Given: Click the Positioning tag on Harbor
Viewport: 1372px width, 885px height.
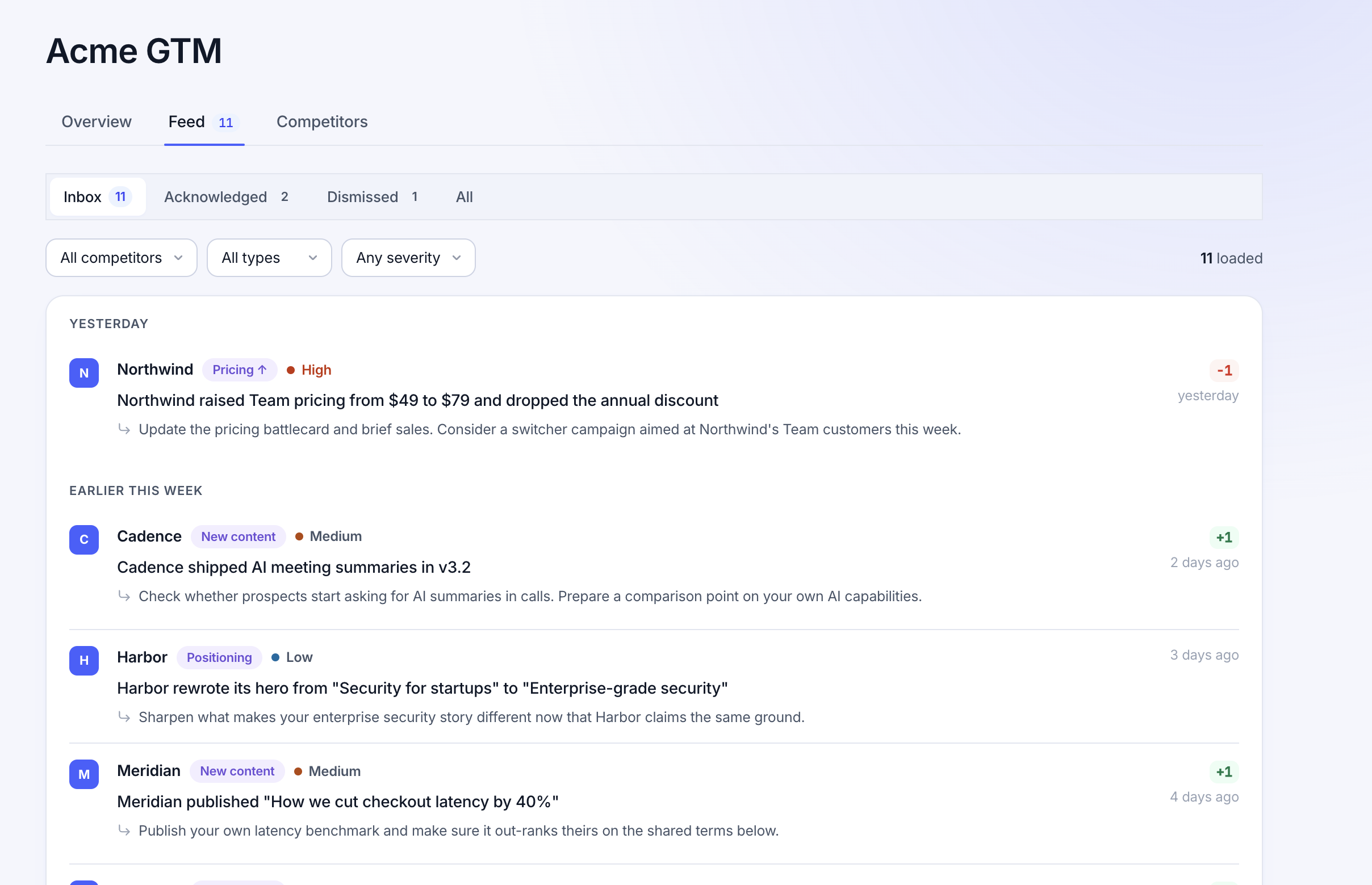Looking at the screenshot, I should 219,657.
